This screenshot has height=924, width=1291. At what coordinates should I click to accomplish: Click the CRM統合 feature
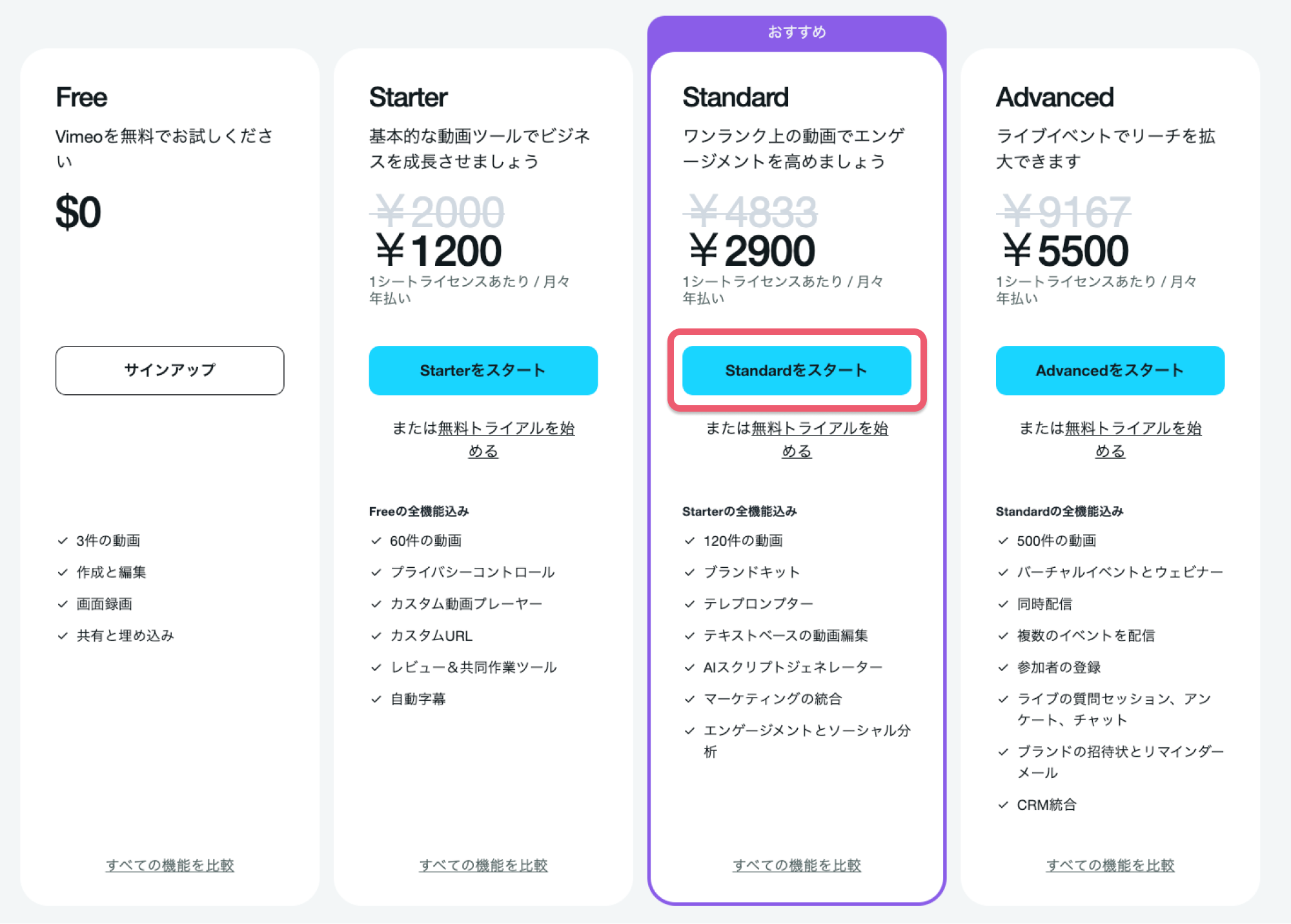pyautogui.click(x=1046, y=805)
